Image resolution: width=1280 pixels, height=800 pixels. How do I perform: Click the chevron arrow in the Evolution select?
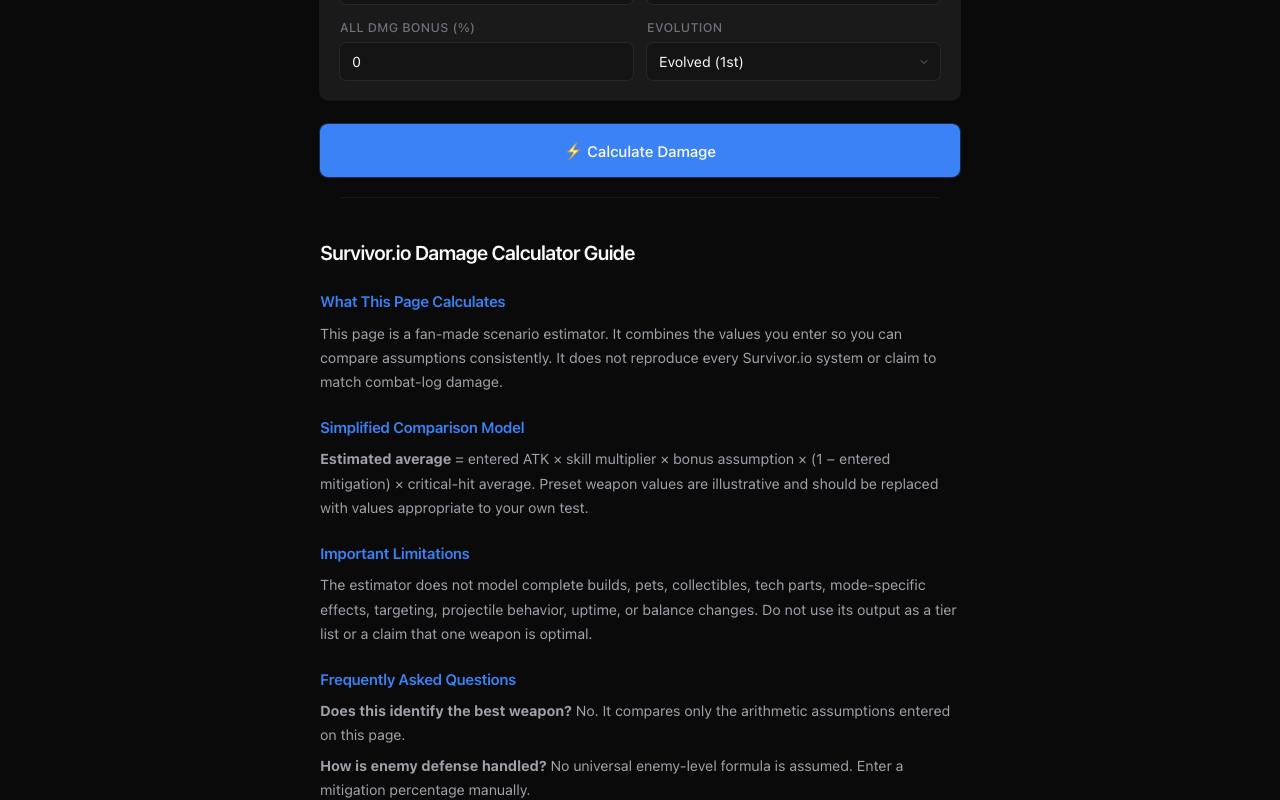pos(923,62)
